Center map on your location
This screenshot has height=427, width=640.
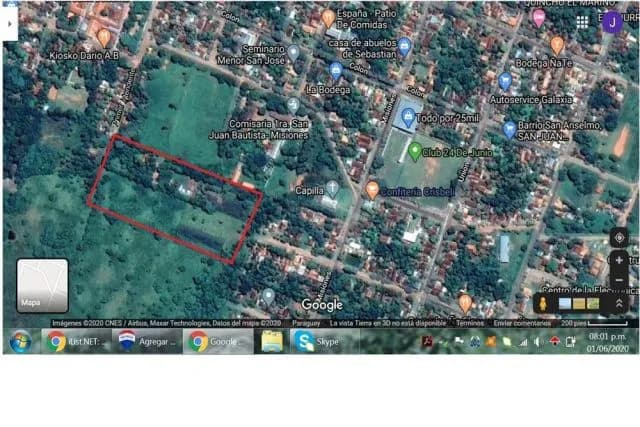click(619, 238)
